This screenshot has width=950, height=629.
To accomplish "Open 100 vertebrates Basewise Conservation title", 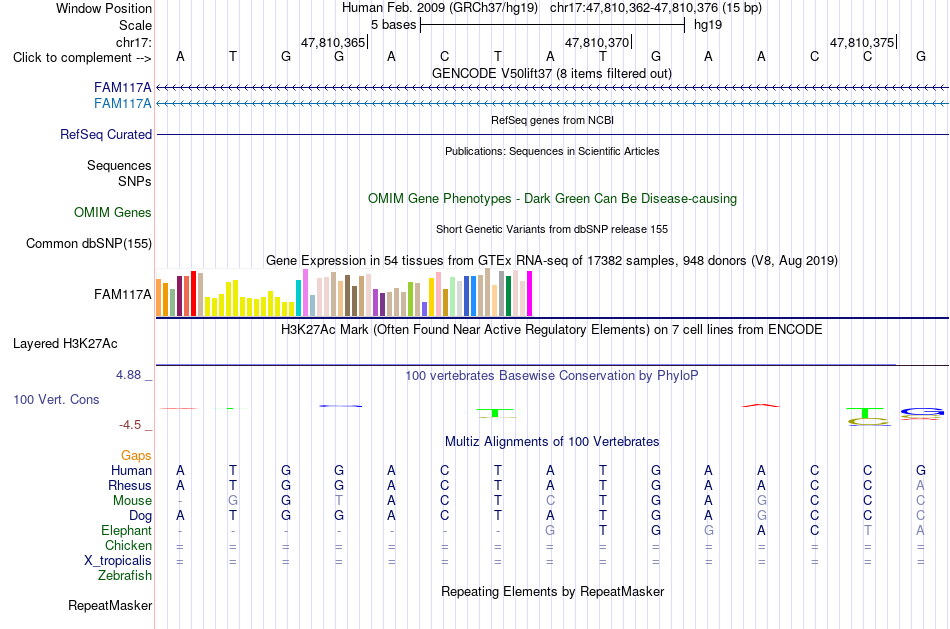I will coord(552,376).
